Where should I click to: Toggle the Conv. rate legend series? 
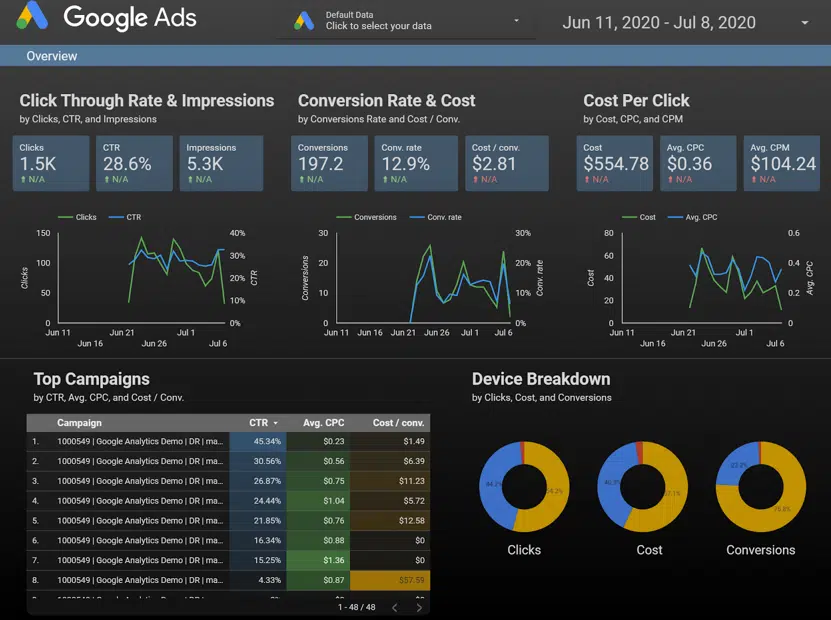tap(439, 217)
